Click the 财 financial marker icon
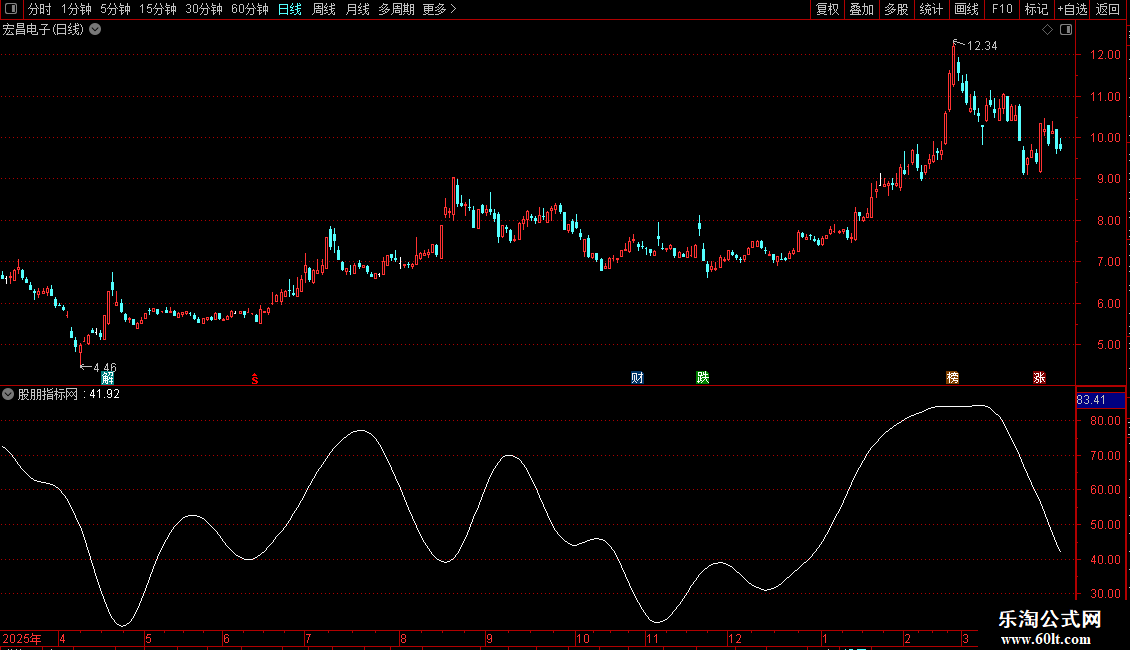The image size is (1130, 650). 637,378
